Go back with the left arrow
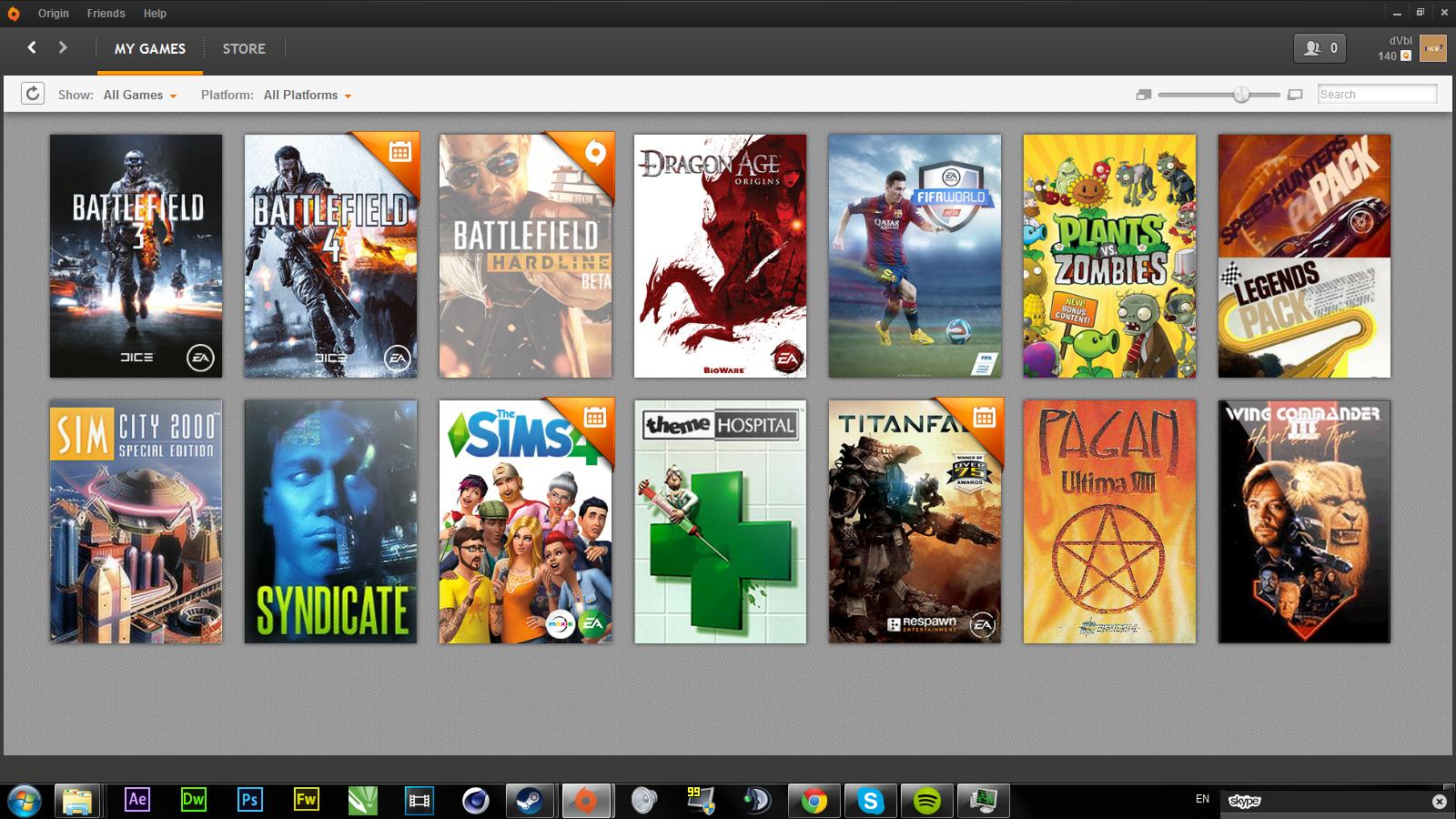This screenshot has width=1456, height=819. pyautogui.click(x=32, y=47)
